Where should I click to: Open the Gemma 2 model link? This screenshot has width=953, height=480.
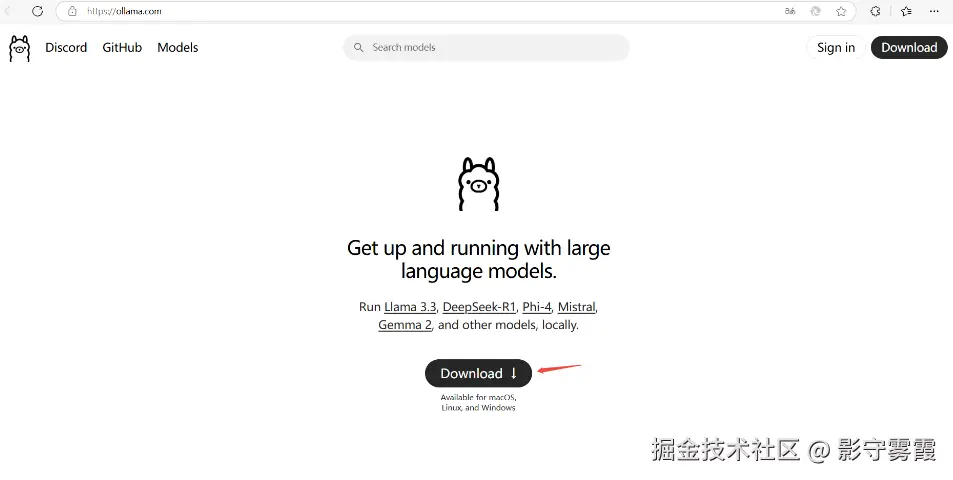tap(405, 325)
